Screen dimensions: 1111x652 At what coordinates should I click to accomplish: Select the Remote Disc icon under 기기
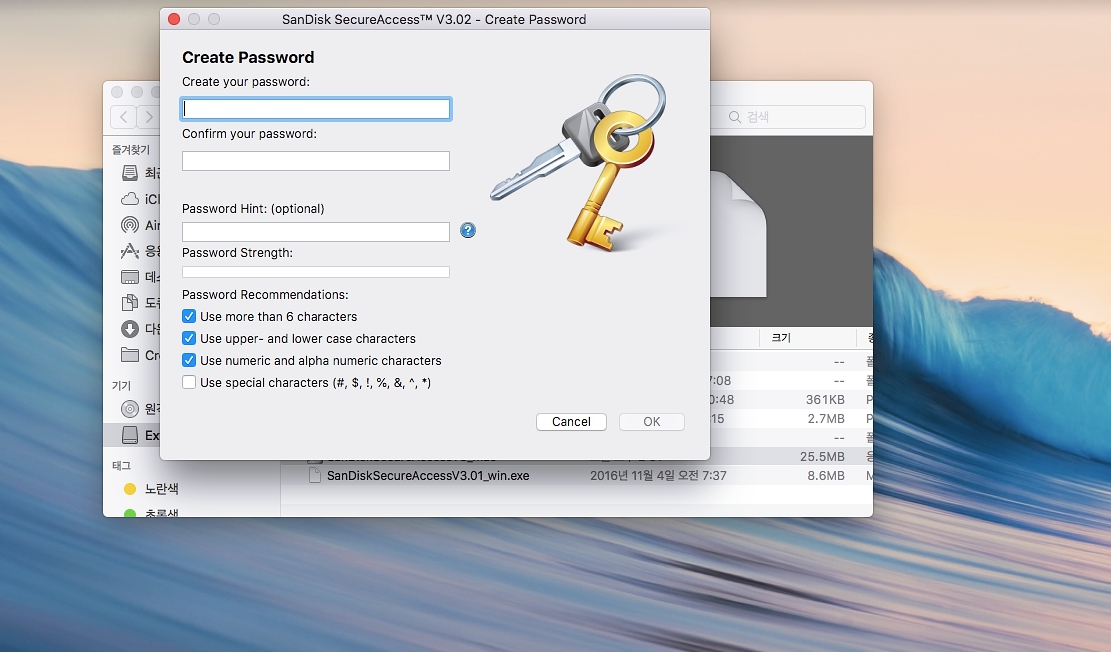tap(130, 409)
